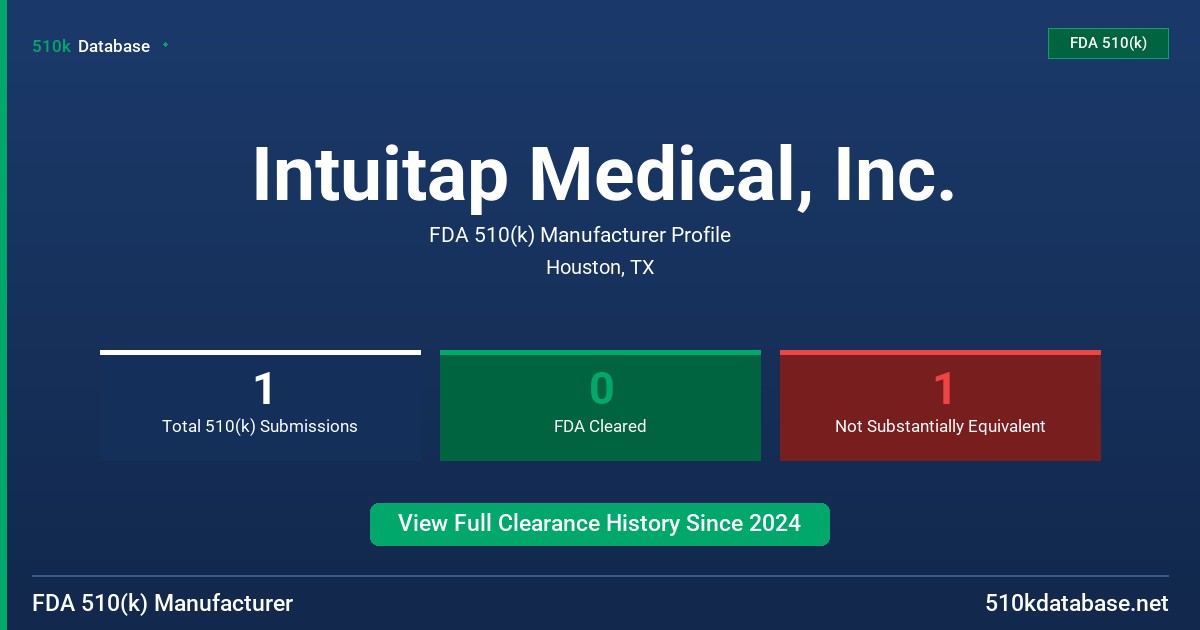Click the FDA 510(k) badge
Viewport: 1200px width, 630px height.
coord(1108,43)
